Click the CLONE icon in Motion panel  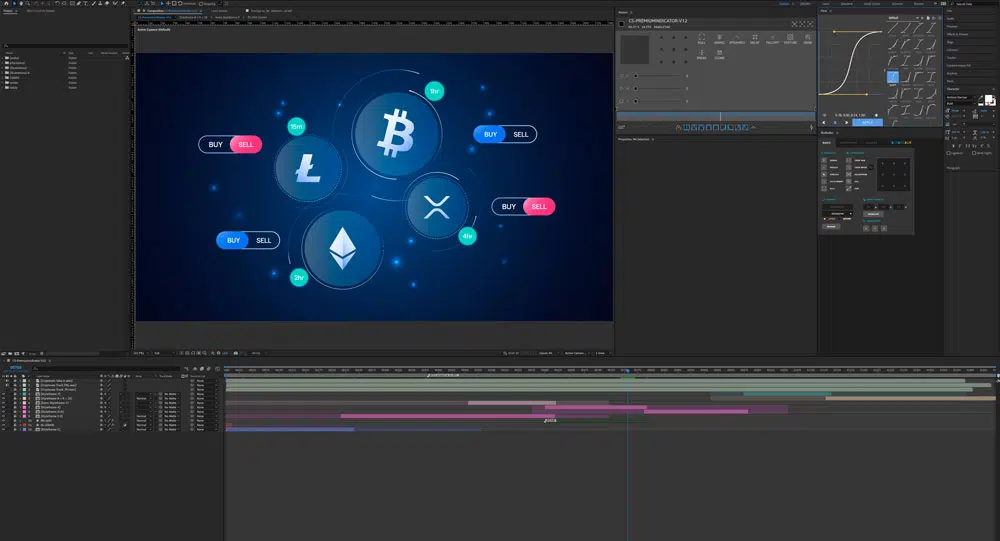(719, 54)
